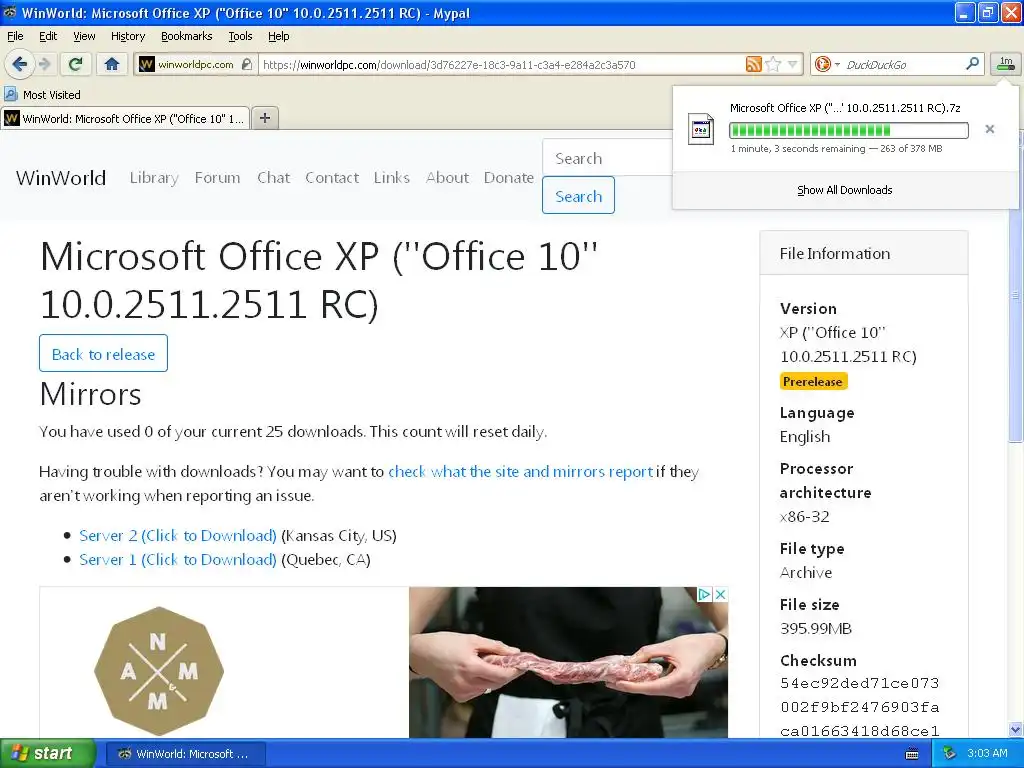Viewport: 1024px width, 768px height.
Task: Open the Links nav link
Action: (x=391, y=178)
